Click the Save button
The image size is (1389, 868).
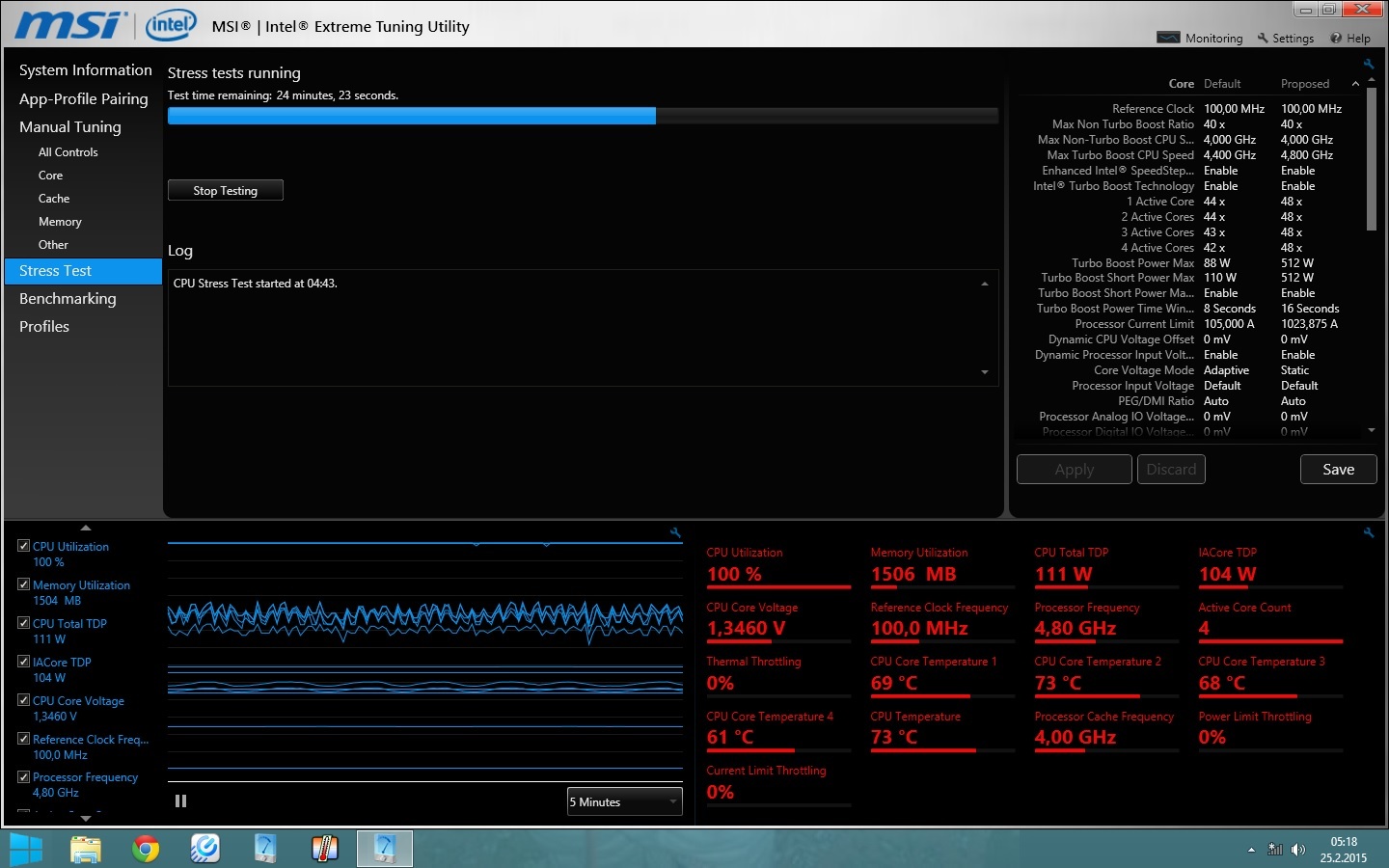pos(1338,470)
